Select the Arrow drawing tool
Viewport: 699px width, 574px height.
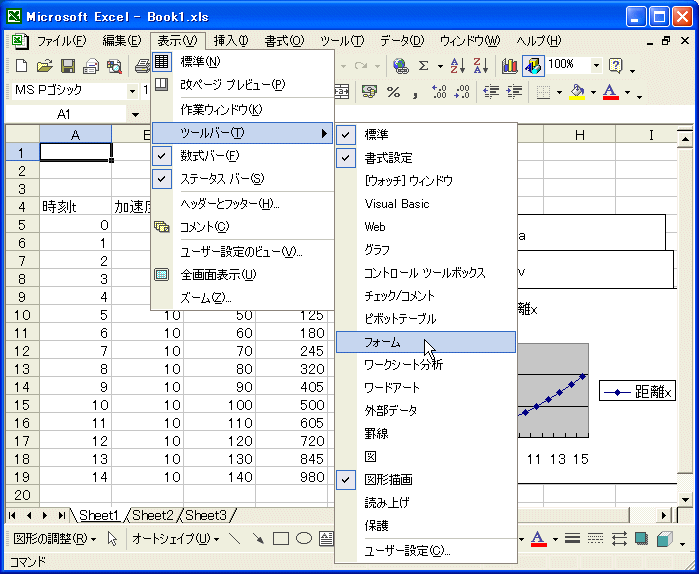tap(258, 539)
